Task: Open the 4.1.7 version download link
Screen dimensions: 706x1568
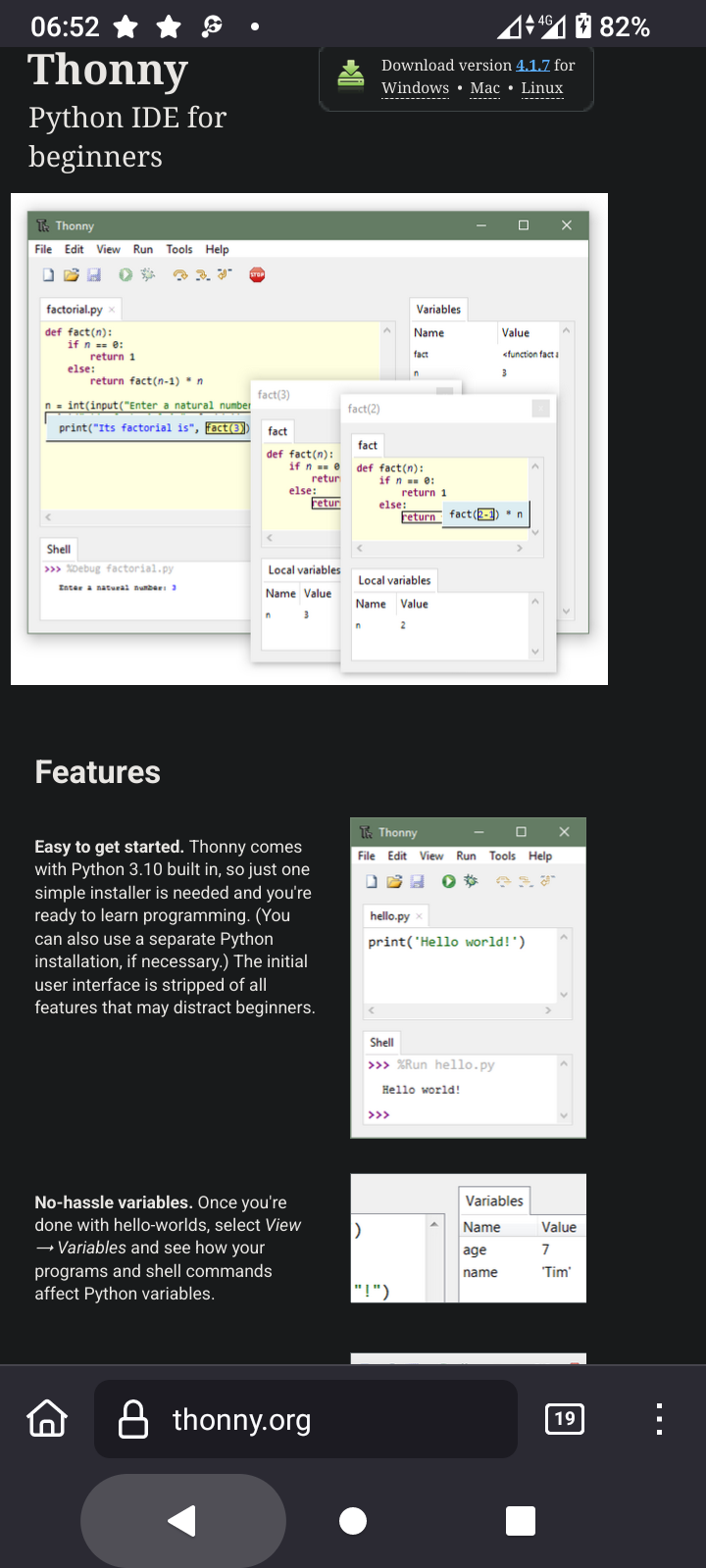Action: 532,65
